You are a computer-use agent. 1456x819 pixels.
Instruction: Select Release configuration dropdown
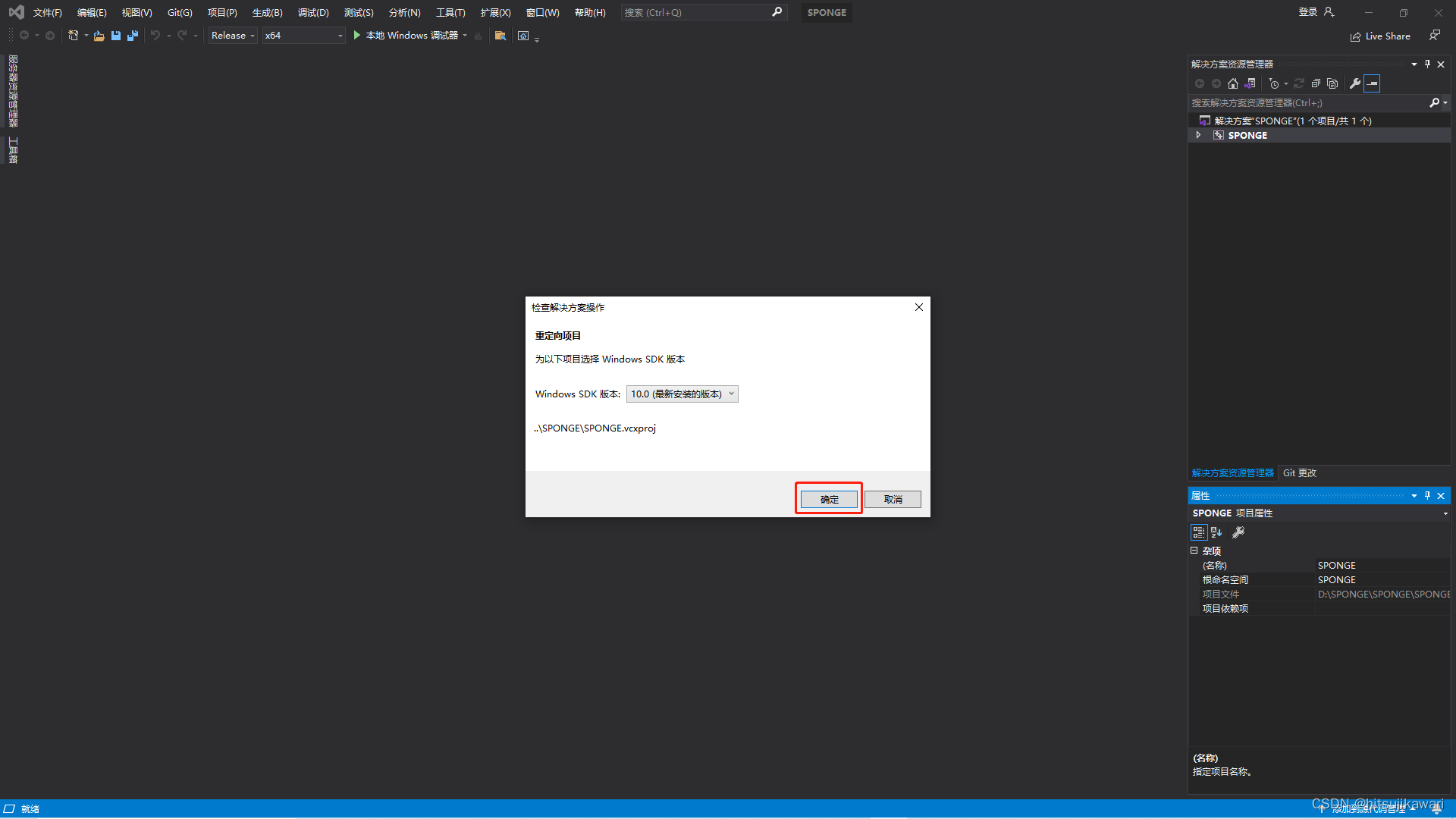click(x=231, y=35)
